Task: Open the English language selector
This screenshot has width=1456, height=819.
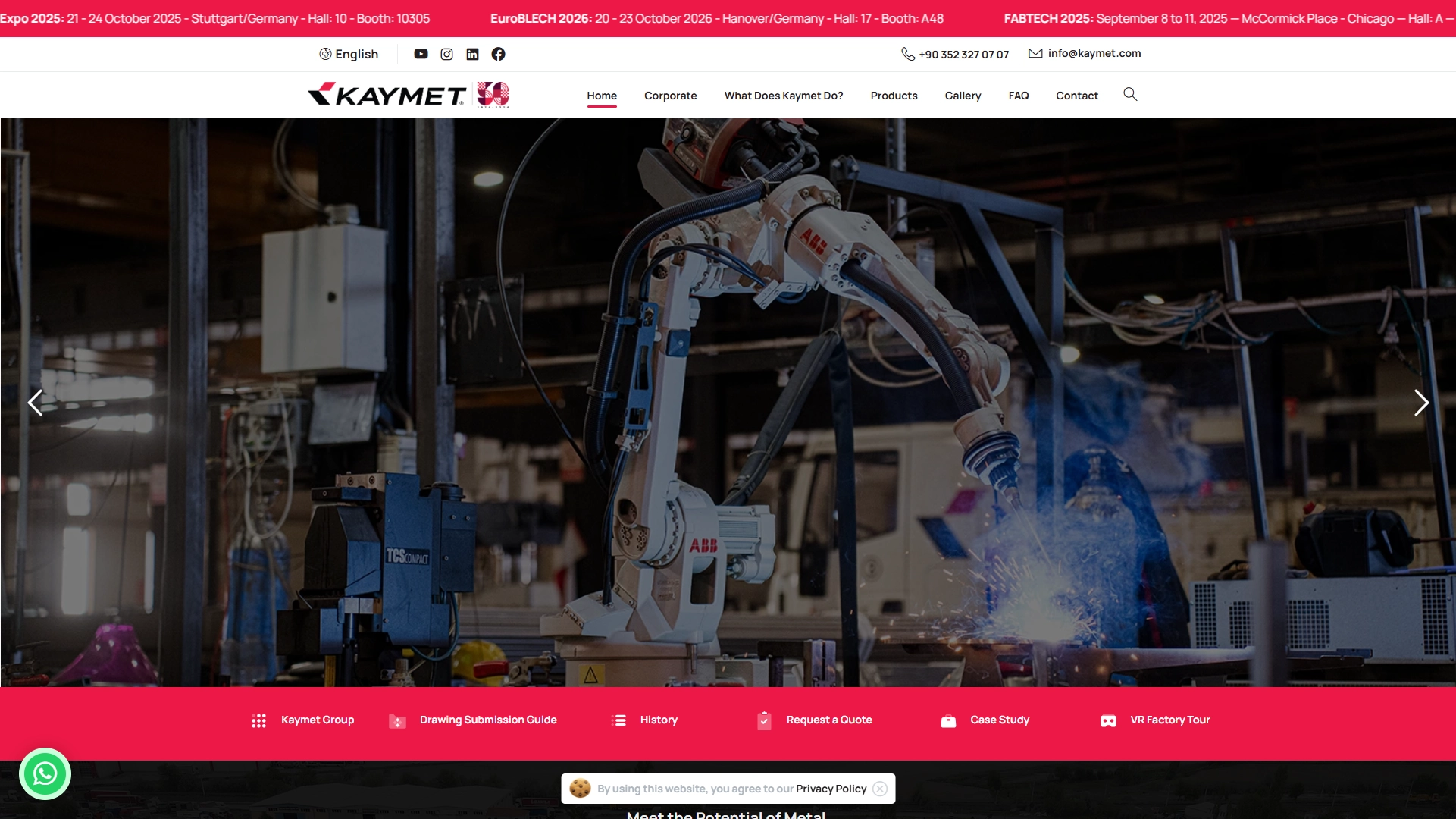Action: [349, 54]
